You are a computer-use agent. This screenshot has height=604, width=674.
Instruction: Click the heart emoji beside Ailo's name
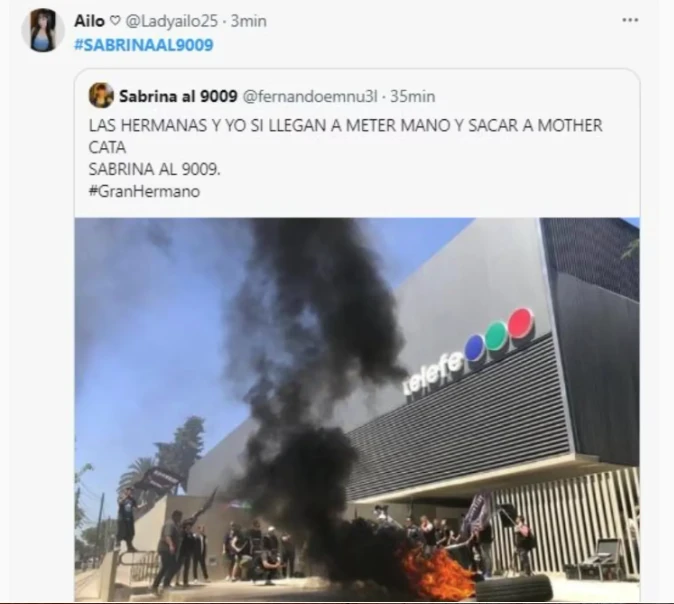click(x=115, y=21)
